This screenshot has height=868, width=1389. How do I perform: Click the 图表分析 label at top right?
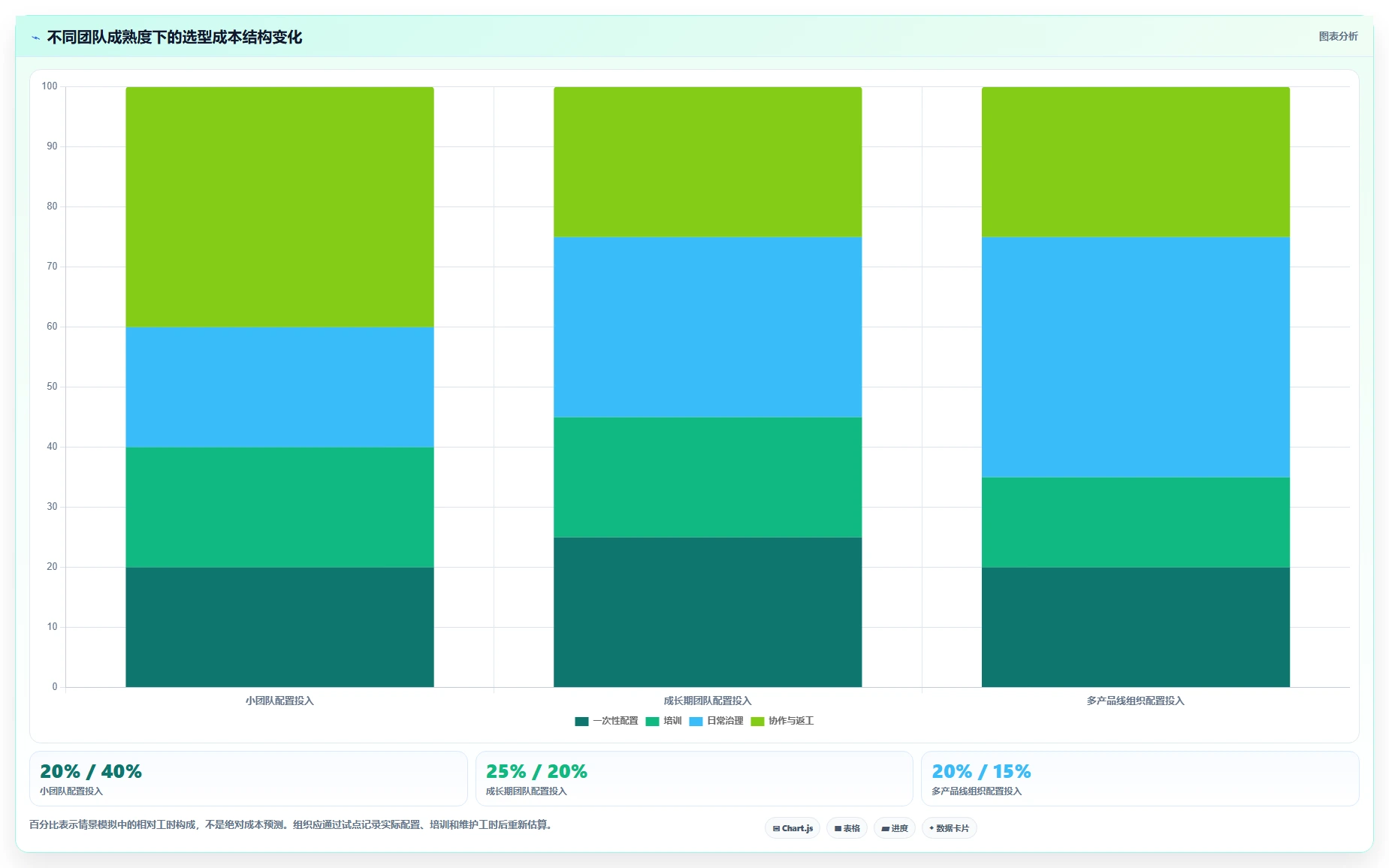pos(1338,36)
